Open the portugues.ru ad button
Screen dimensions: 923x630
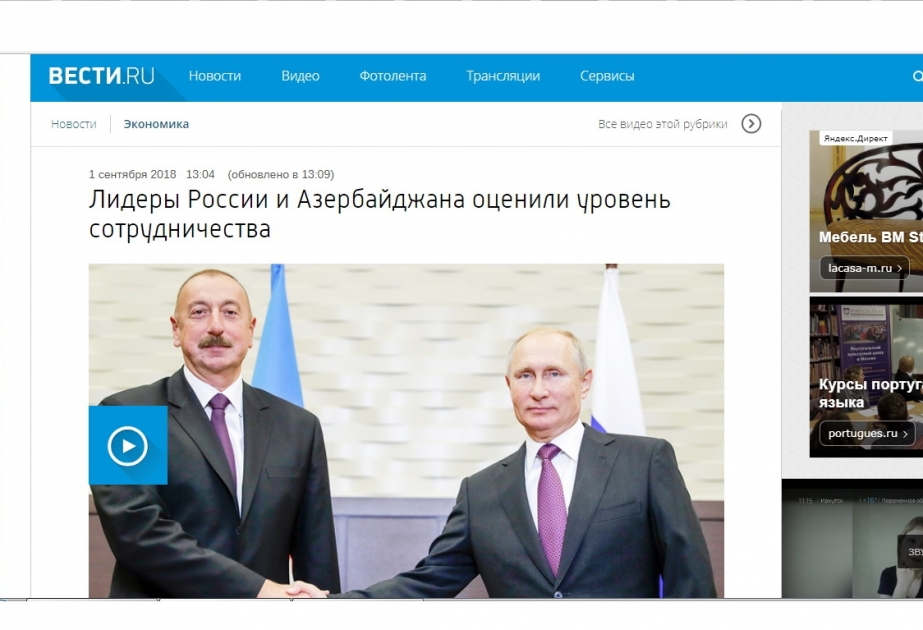[868, 433]
